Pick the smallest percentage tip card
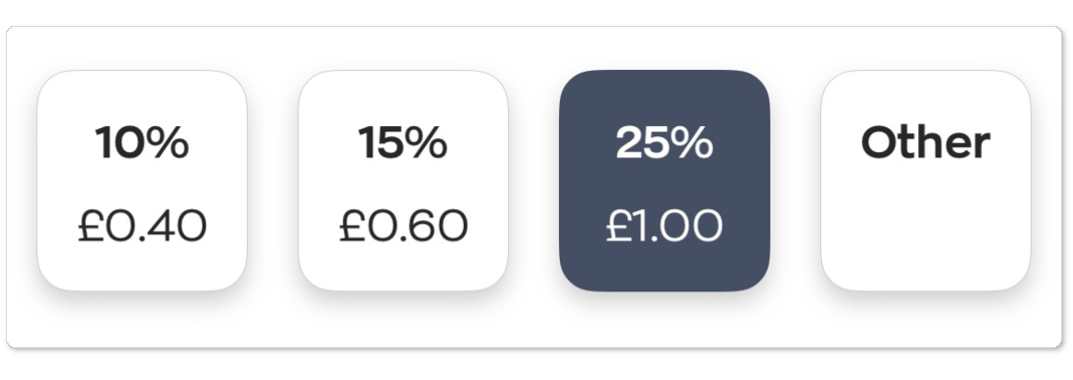 click(x=142, y=181)
